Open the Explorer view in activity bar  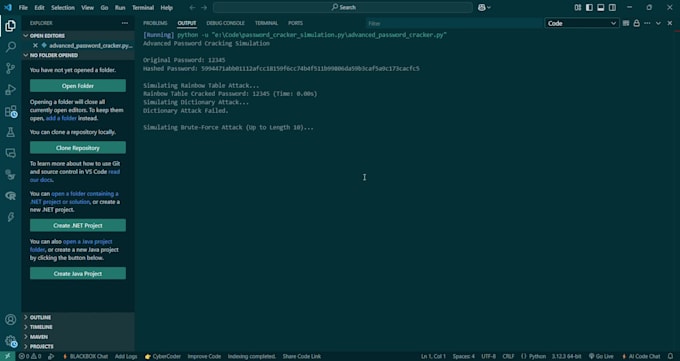click(10, 26)
